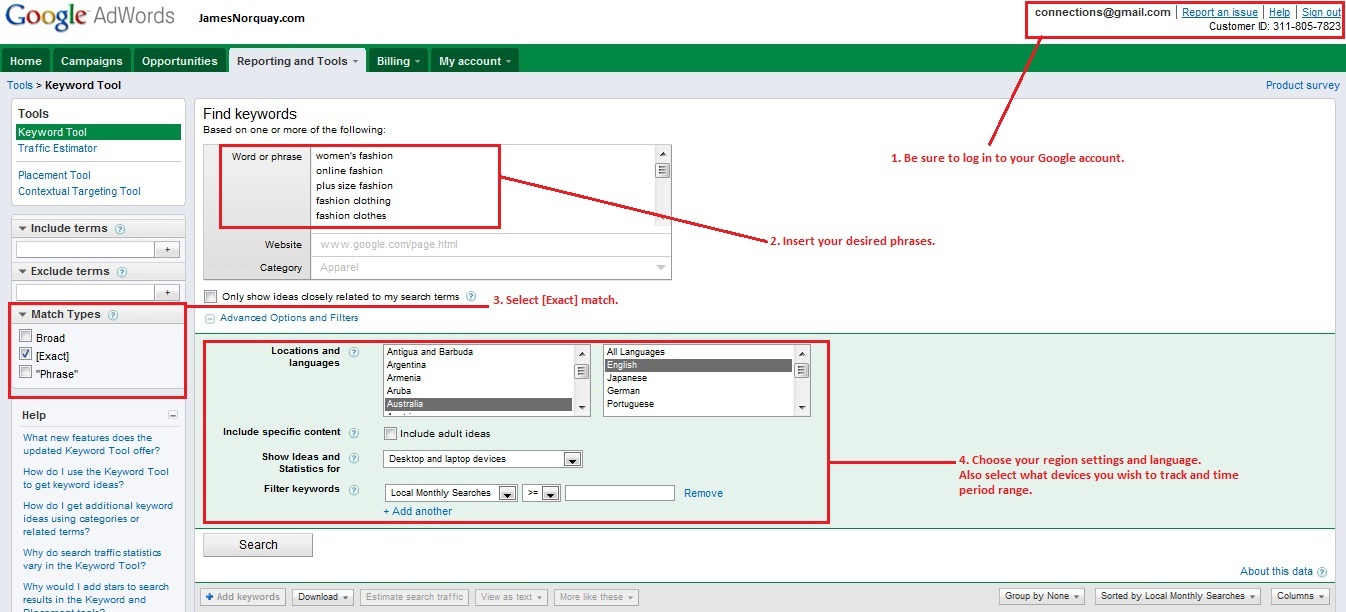Select Japanese in the languages list
Viewport: 1346px width, 612px height.
(x=627, y=378)
